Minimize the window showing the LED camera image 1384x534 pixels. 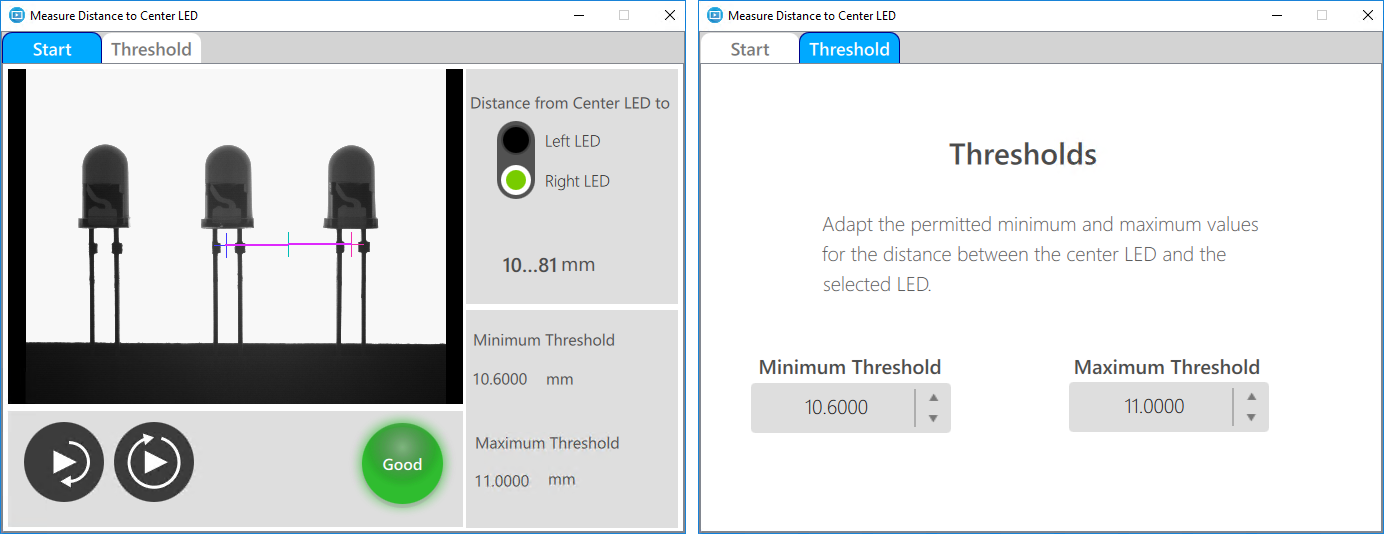[578, 15]
